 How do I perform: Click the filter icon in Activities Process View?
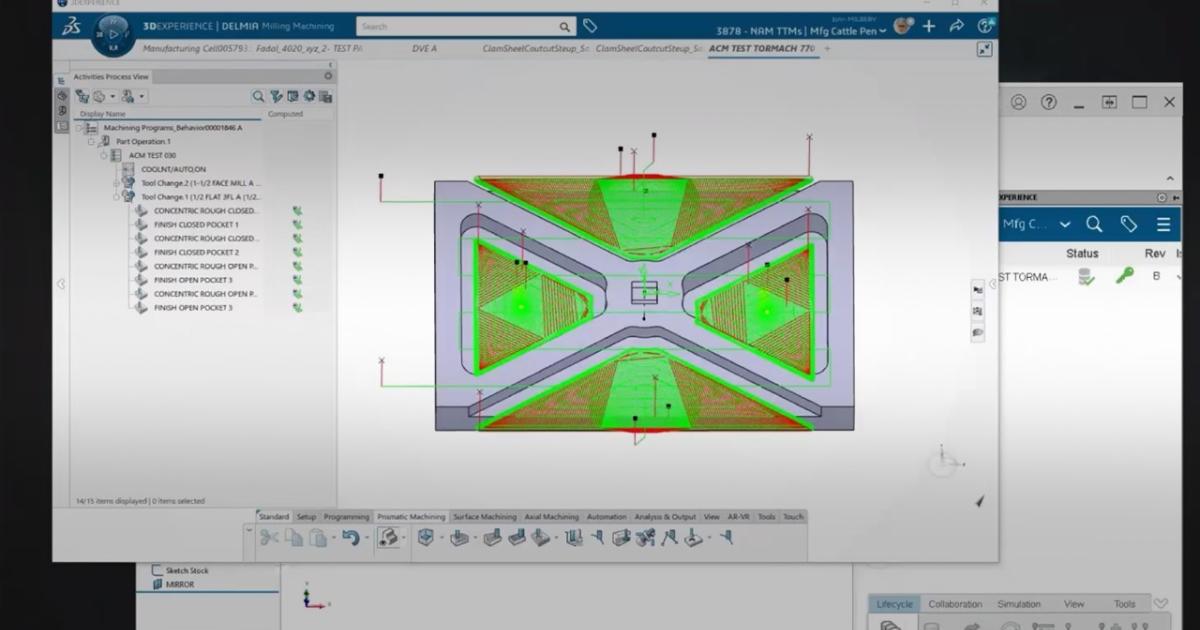[x=276, y=97]
